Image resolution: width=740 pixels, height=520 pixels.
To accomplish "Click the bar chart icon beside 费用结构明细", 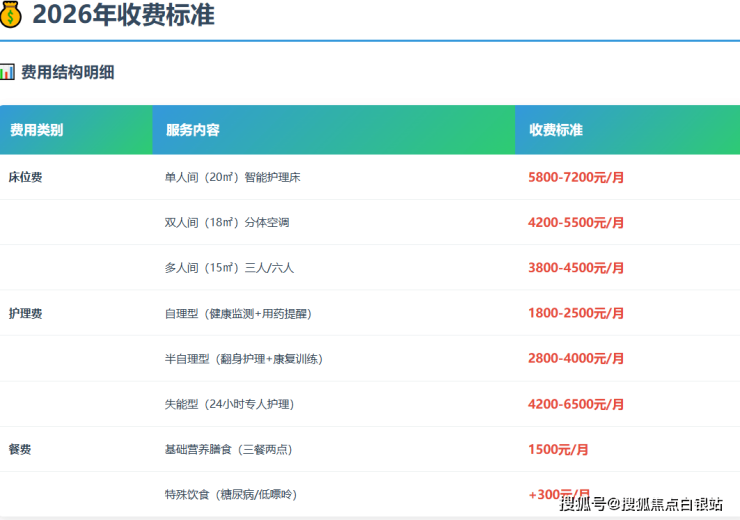I will click(x=7, y=72).
